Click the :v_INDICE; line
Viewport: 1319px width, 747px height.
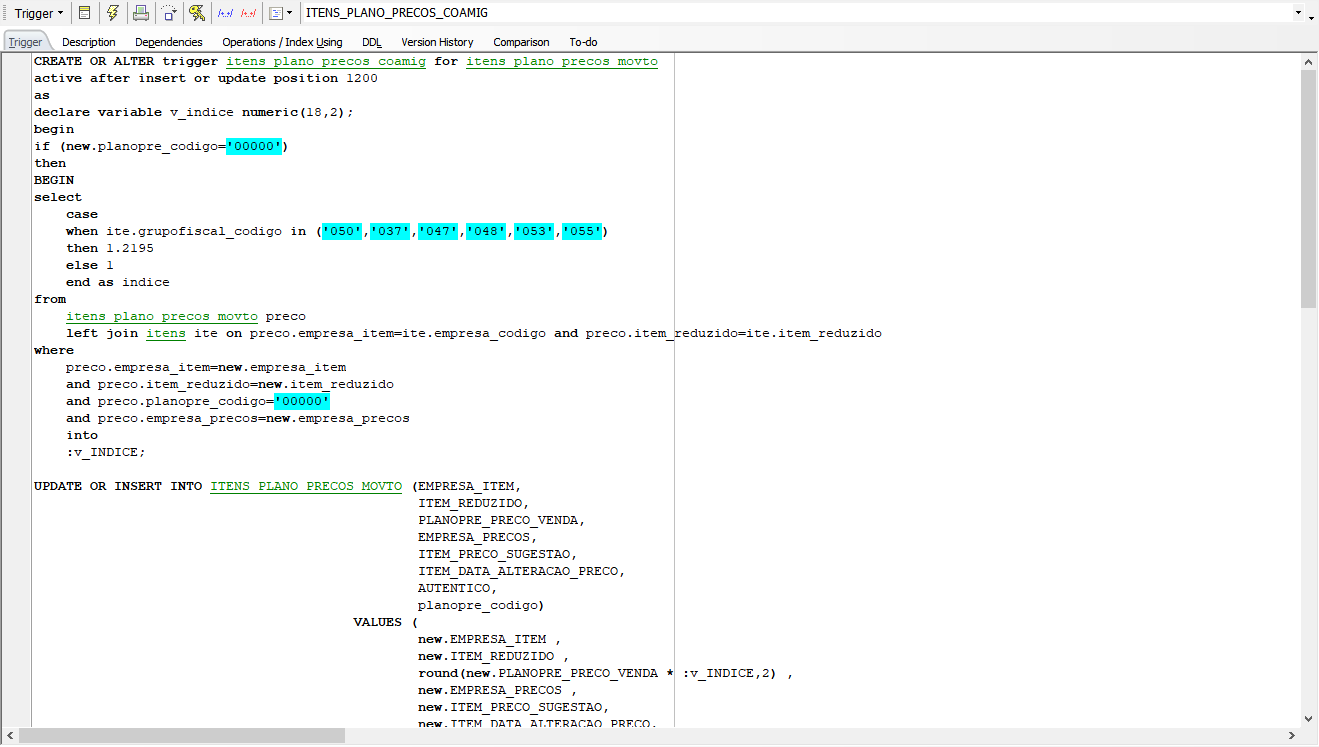(106, 452)
